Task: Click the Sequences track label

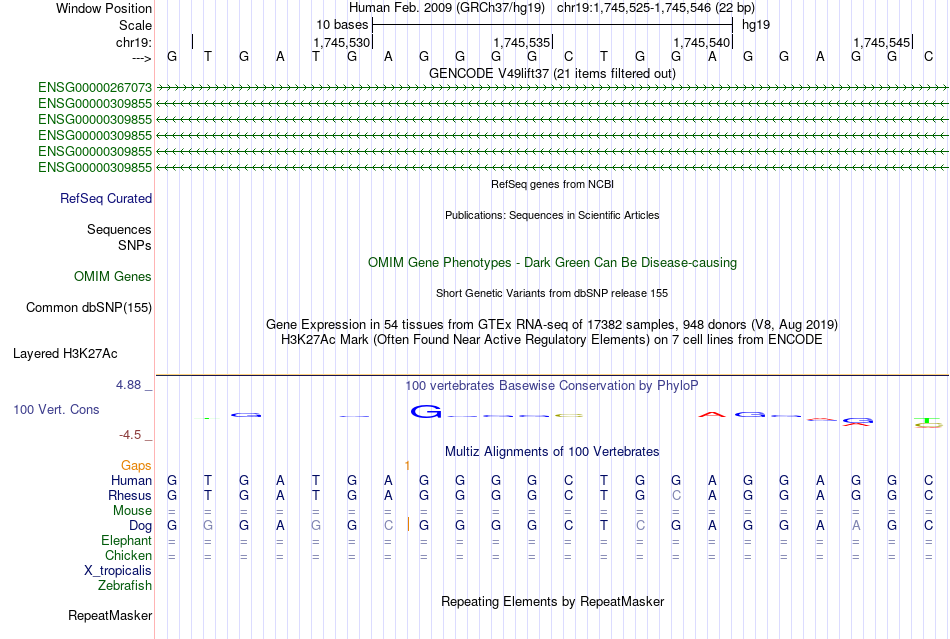Action: tap(119, 230)
